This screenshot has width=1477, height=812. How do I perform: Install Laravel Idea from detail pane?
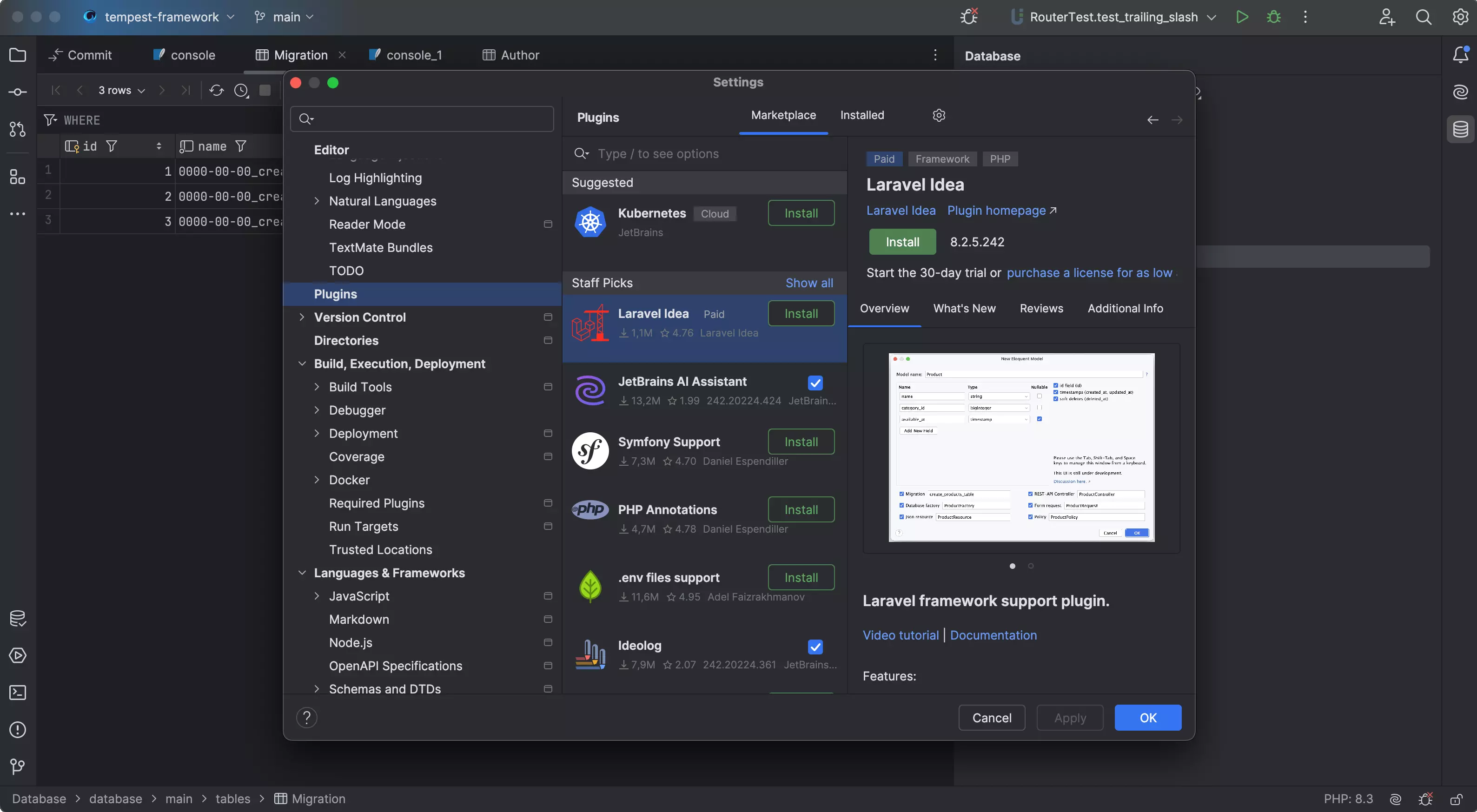coord(902,242)
